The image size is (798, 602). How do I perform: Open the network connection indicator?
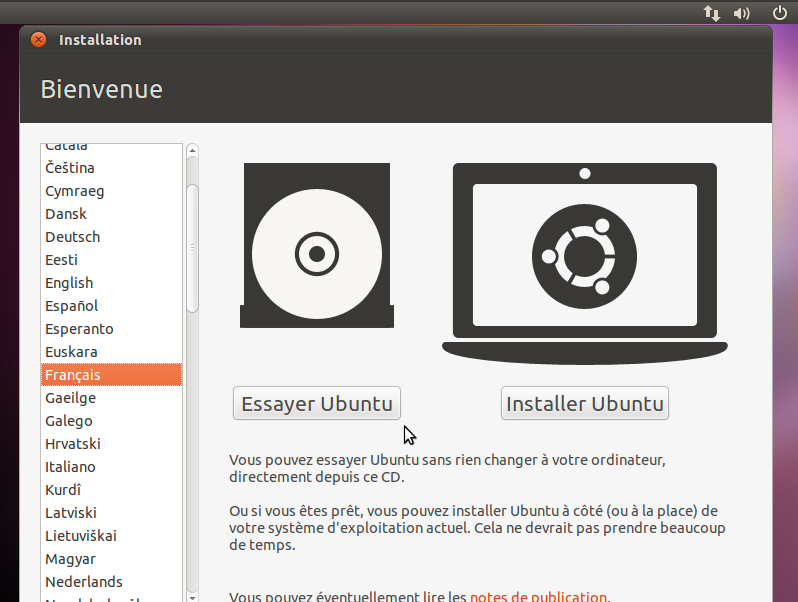(712, 13)
